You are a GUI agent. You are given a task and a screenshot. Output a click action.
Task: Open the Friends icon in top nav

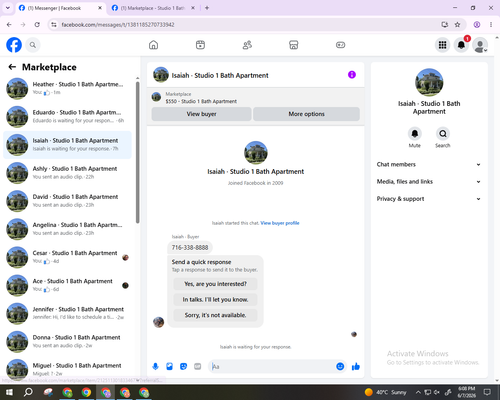point(247,45)
